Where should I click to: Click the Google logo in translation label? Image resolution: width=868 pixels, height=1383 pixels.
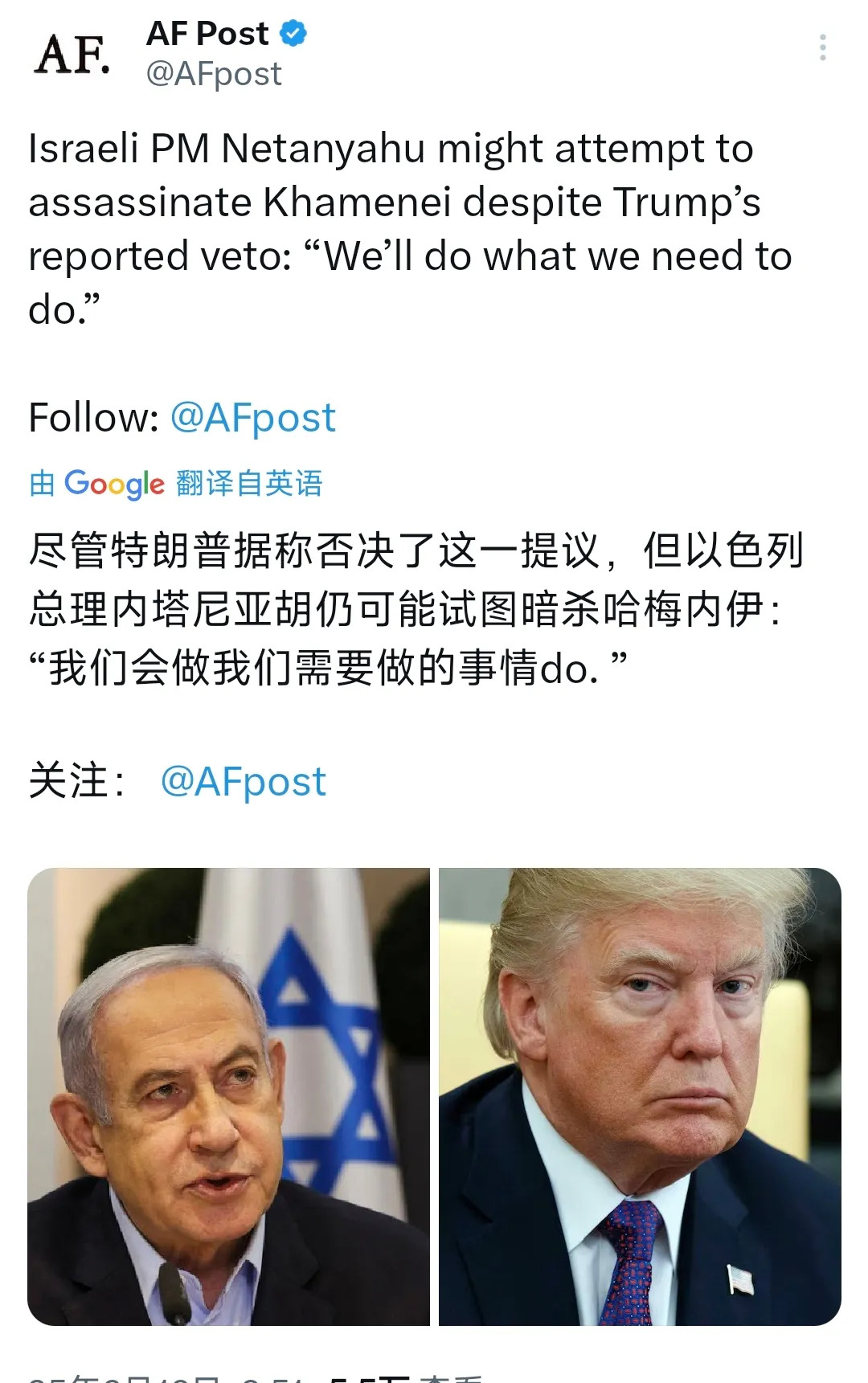114,484
